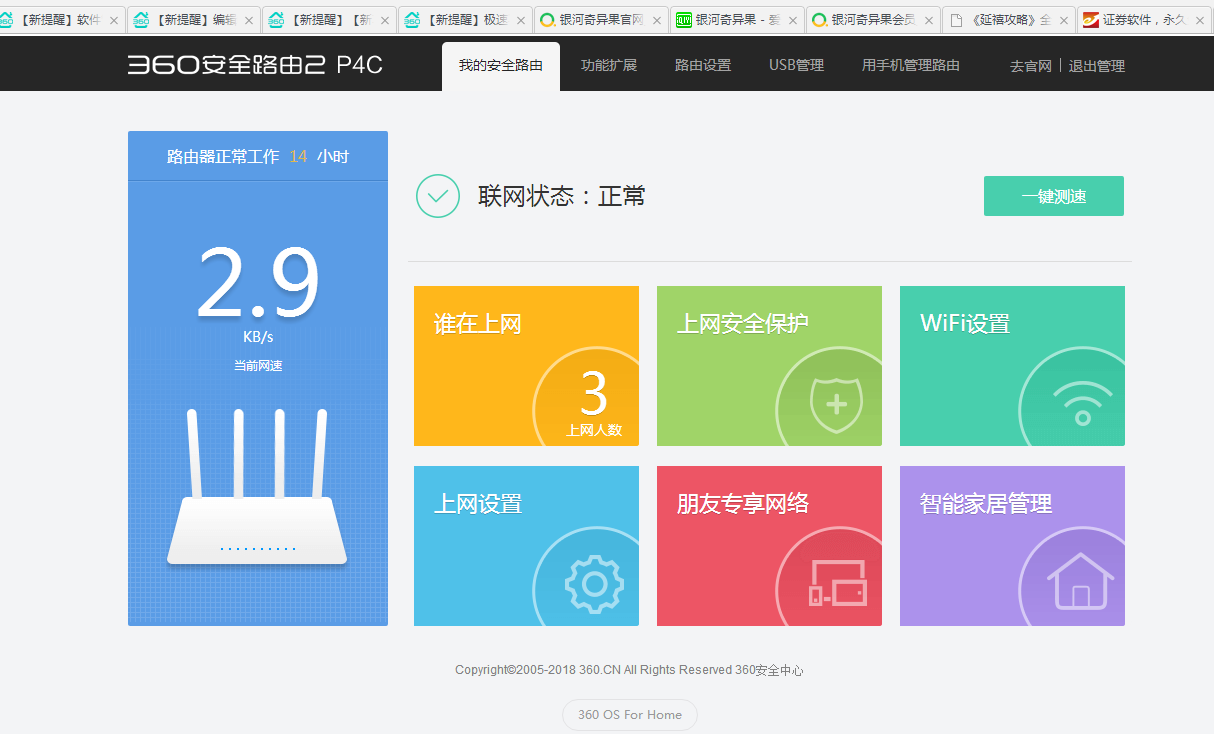Open the WiFi设置 tile

tap(1012, 366)
